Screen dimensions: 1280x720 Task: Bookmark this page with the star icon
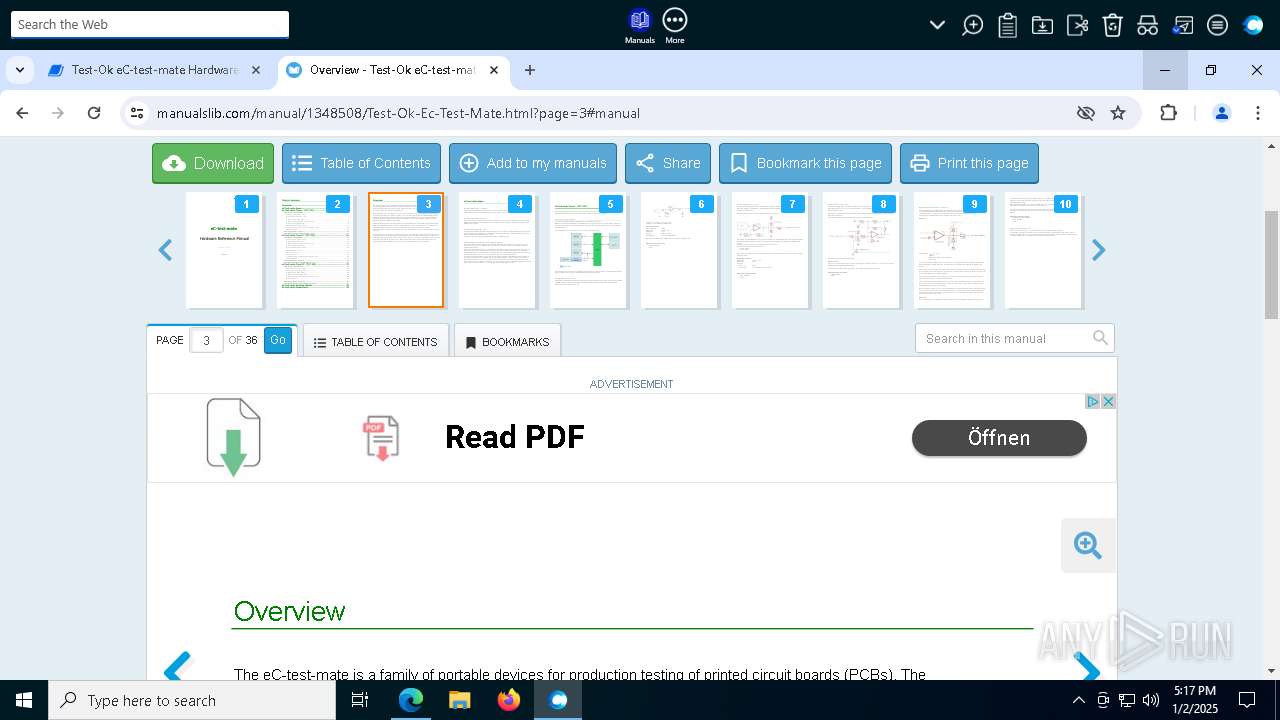pyautogui.click(x=1118, y=113)
